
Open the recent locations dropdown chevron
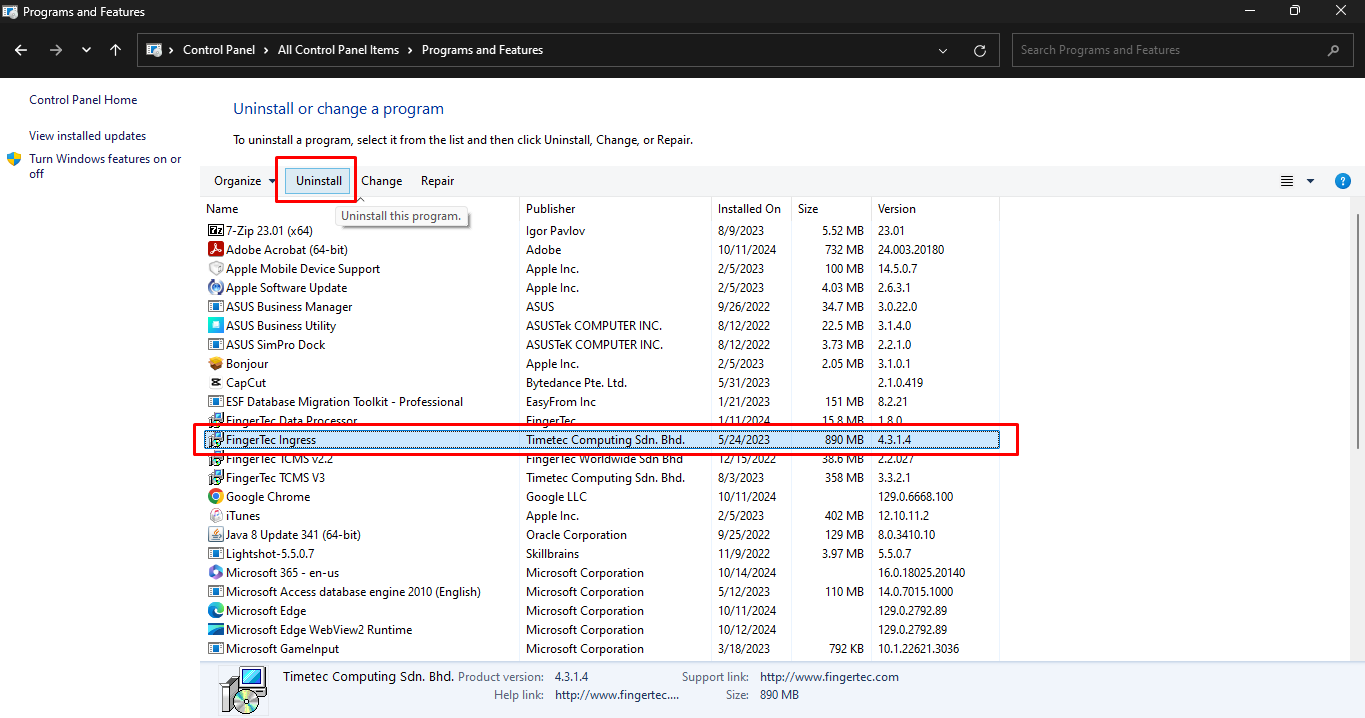tap(87, 50)
